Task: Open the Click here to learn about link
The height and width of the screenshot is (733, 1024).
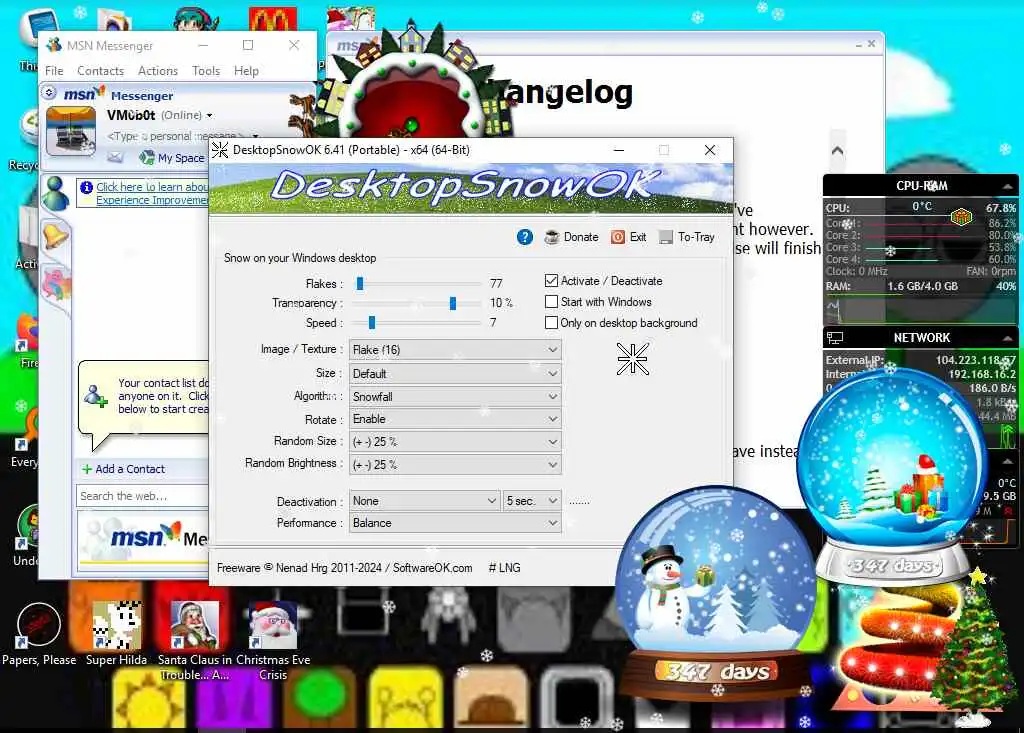Action: pos(152,187)
